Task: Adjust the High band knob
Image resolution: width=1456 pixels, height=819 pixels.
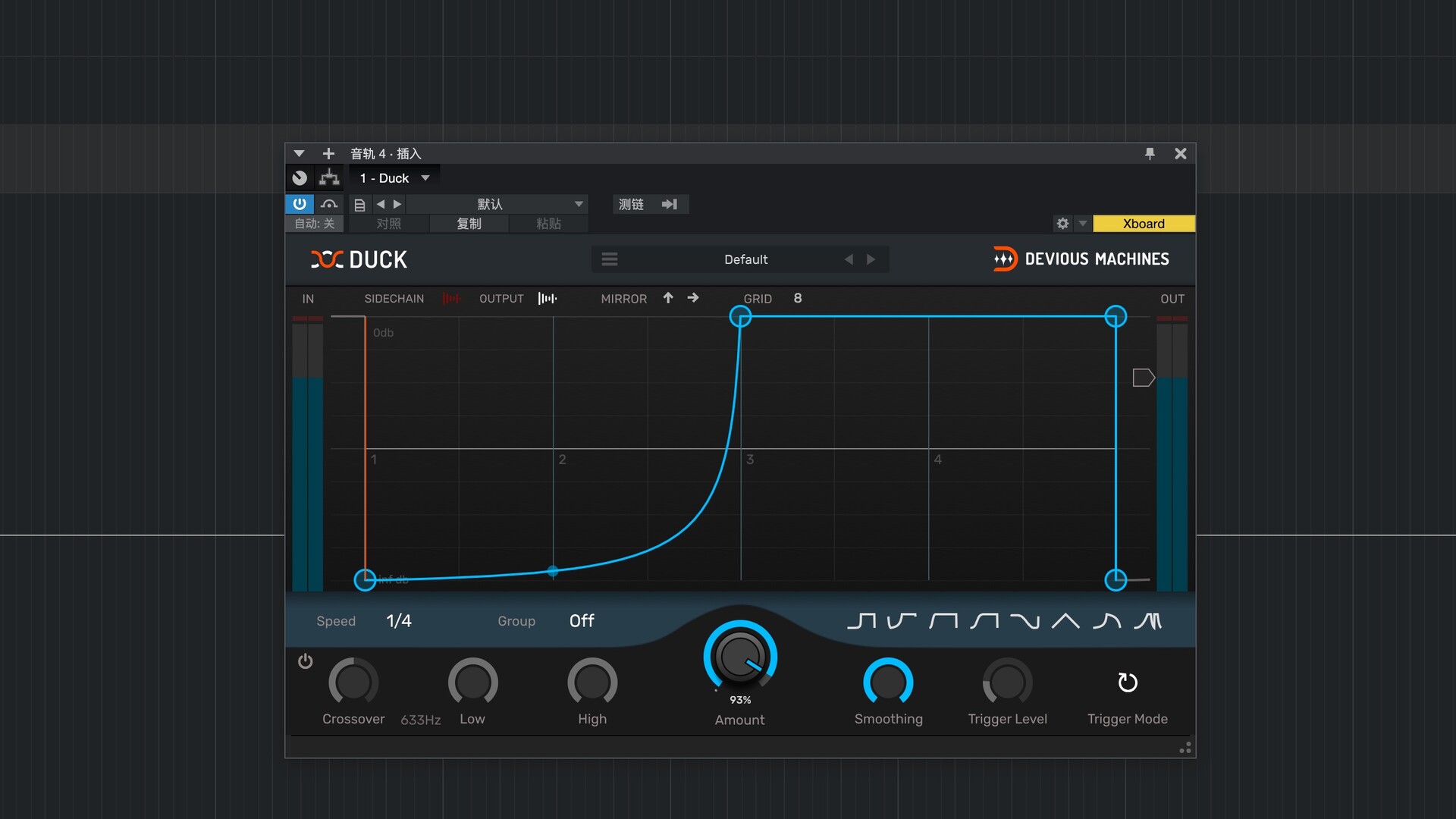Action: click(592, 682)
